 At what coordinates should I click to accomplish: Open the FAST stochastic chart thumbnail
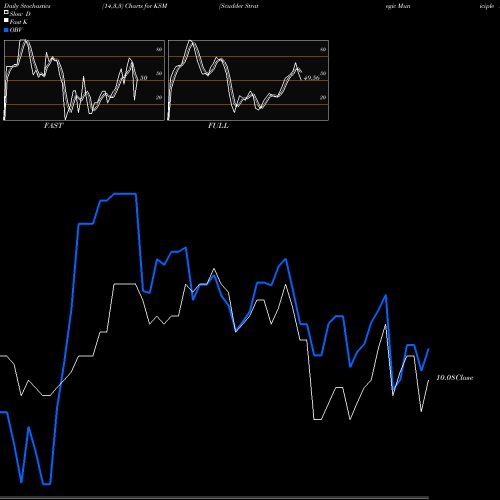(x=84, y=80)
